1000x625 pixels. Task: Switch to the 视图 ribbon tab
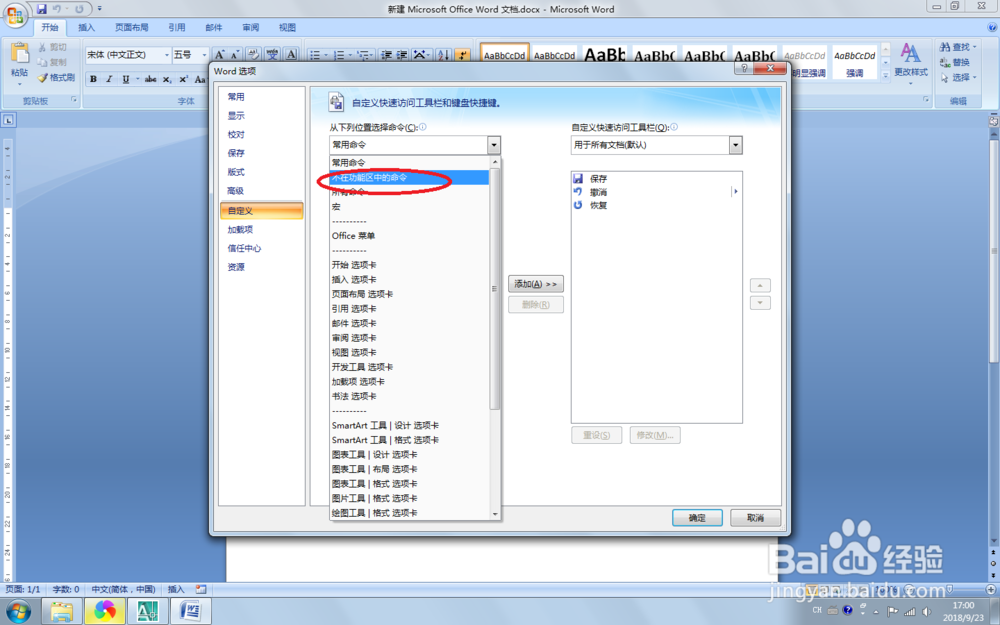click(288, 27)
